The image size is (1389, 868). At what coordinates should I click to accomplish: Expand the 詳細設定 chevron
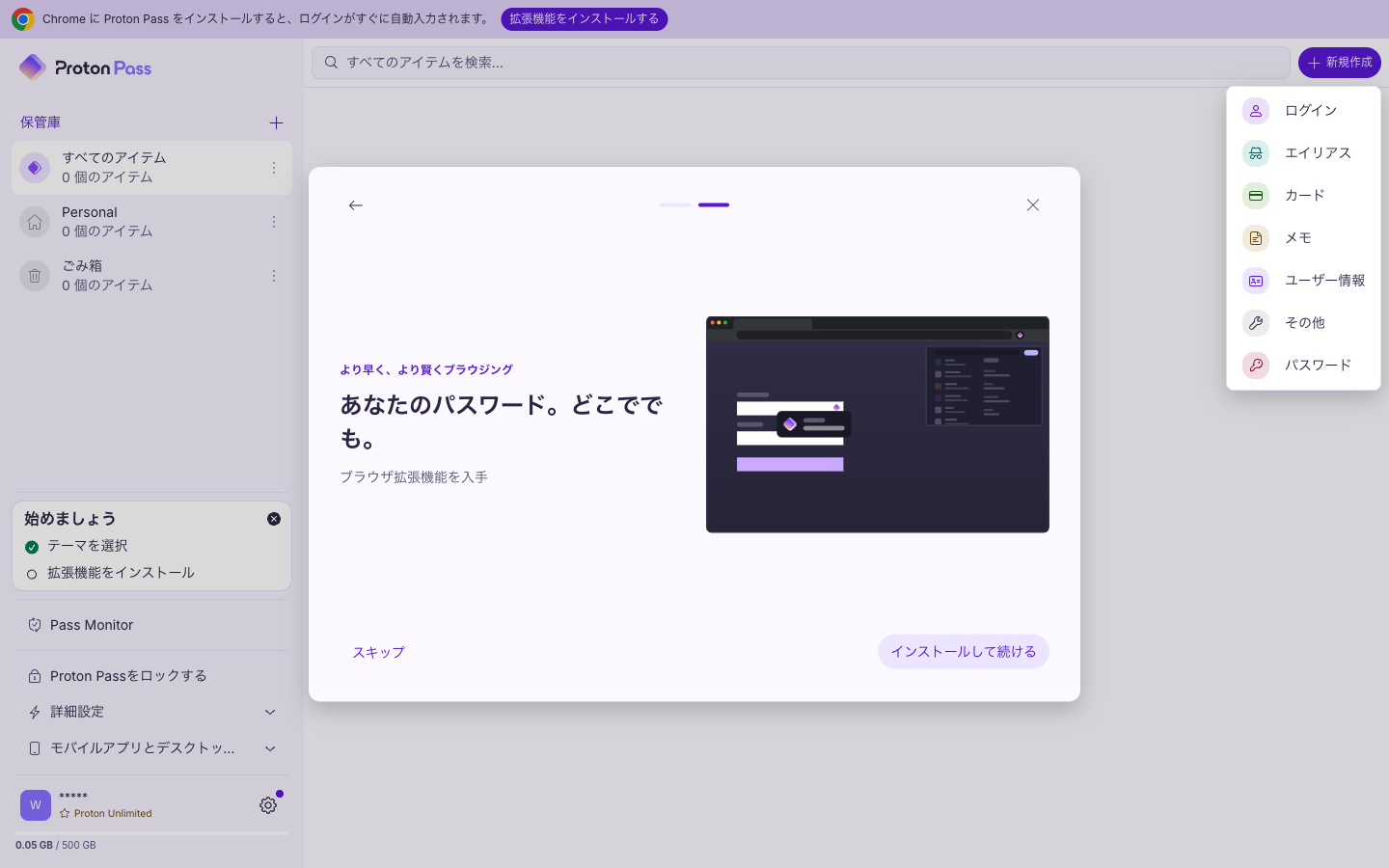(x=270, y=712)
